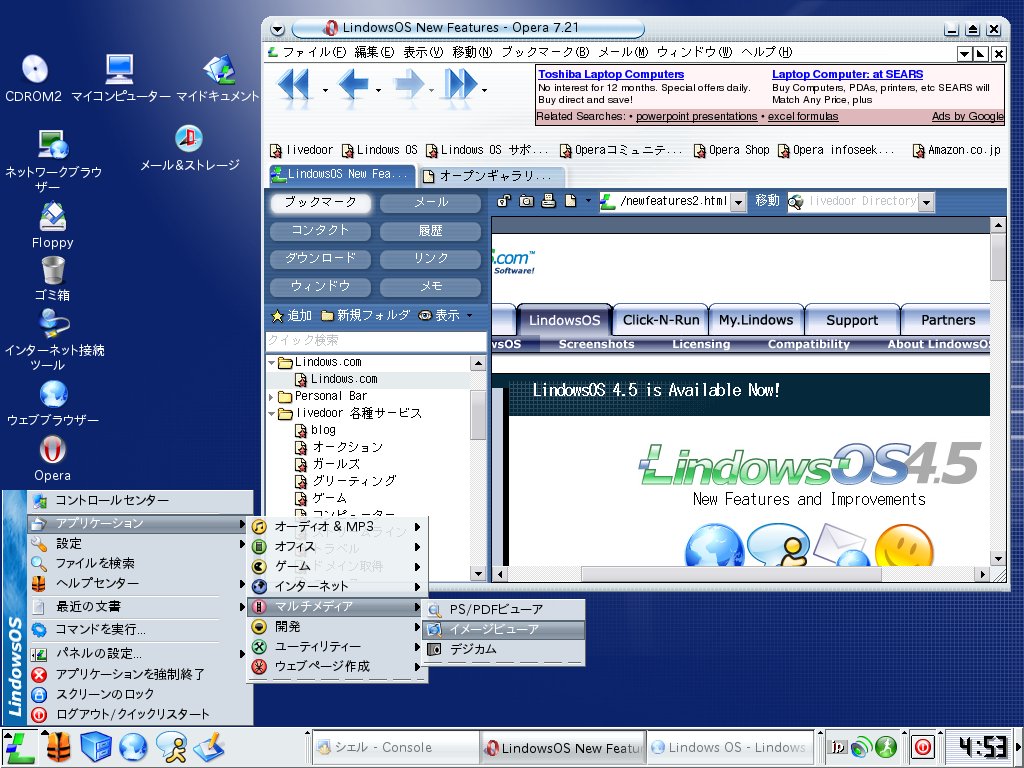The height and width of the screenshot is (768, 1024).
Task: Click the bookmarks panel vertical scrollbar
Action: tap(478, 468)
